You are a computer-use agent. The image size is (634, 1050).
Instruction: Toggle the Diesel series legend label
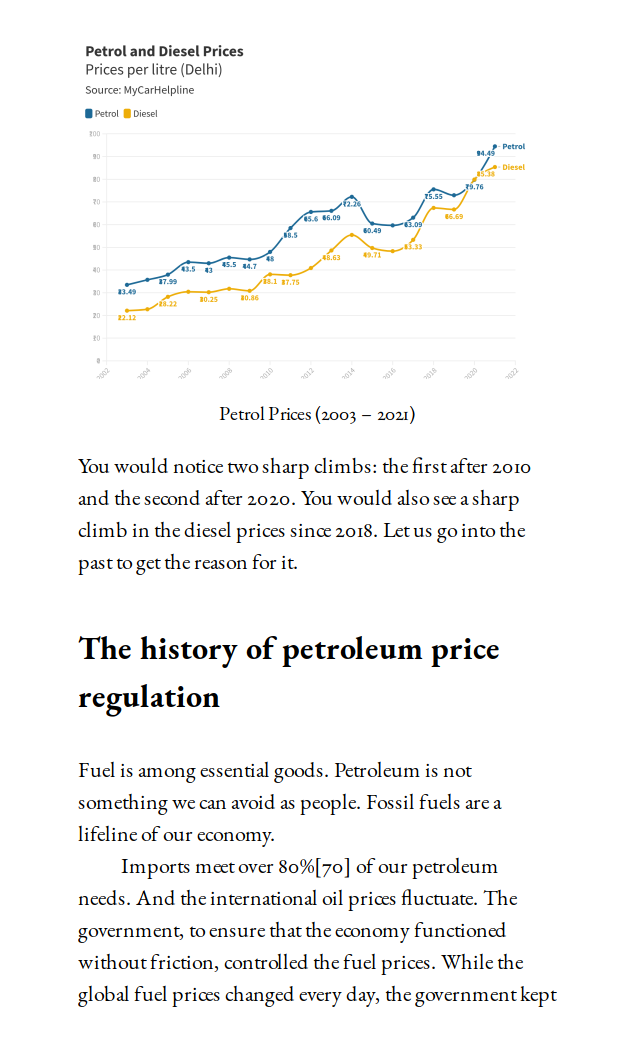(x=145, y=114)
